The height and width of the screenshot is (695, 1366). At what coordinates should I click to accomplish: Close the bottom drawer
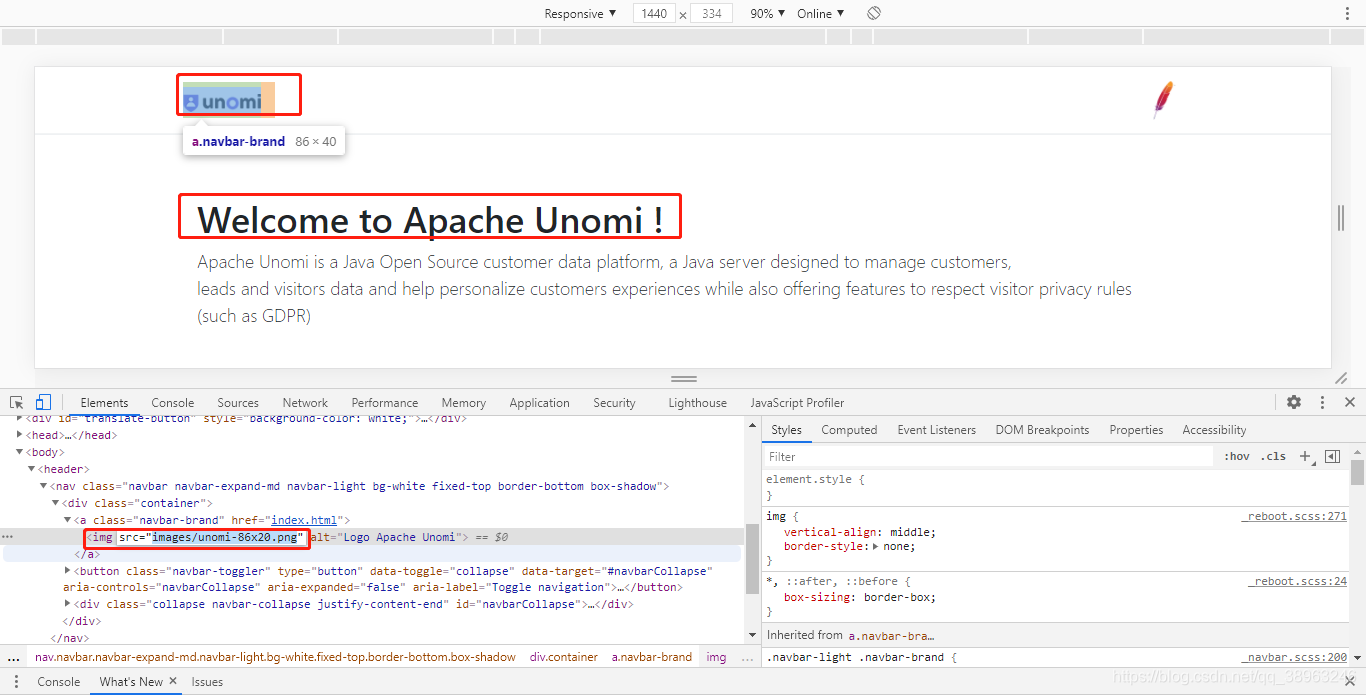[1350, 681]
